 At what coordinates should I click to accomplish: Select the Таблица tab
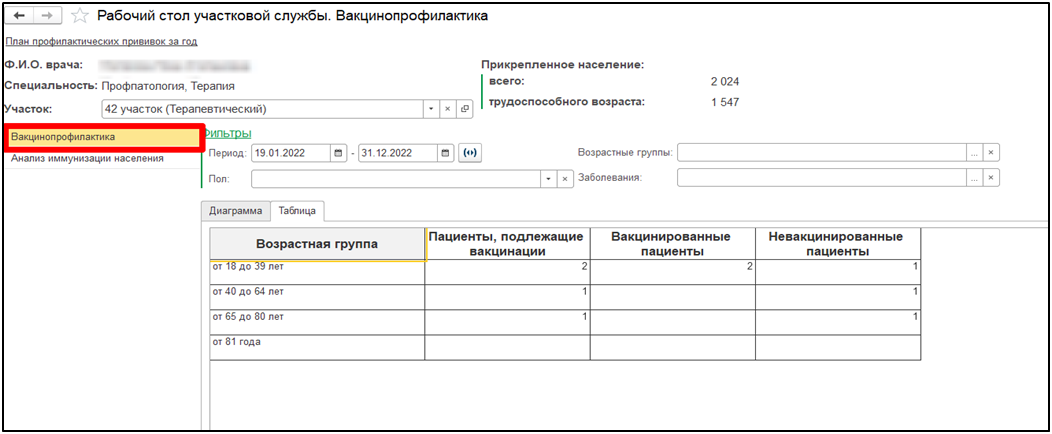click(x=297, y=211)
